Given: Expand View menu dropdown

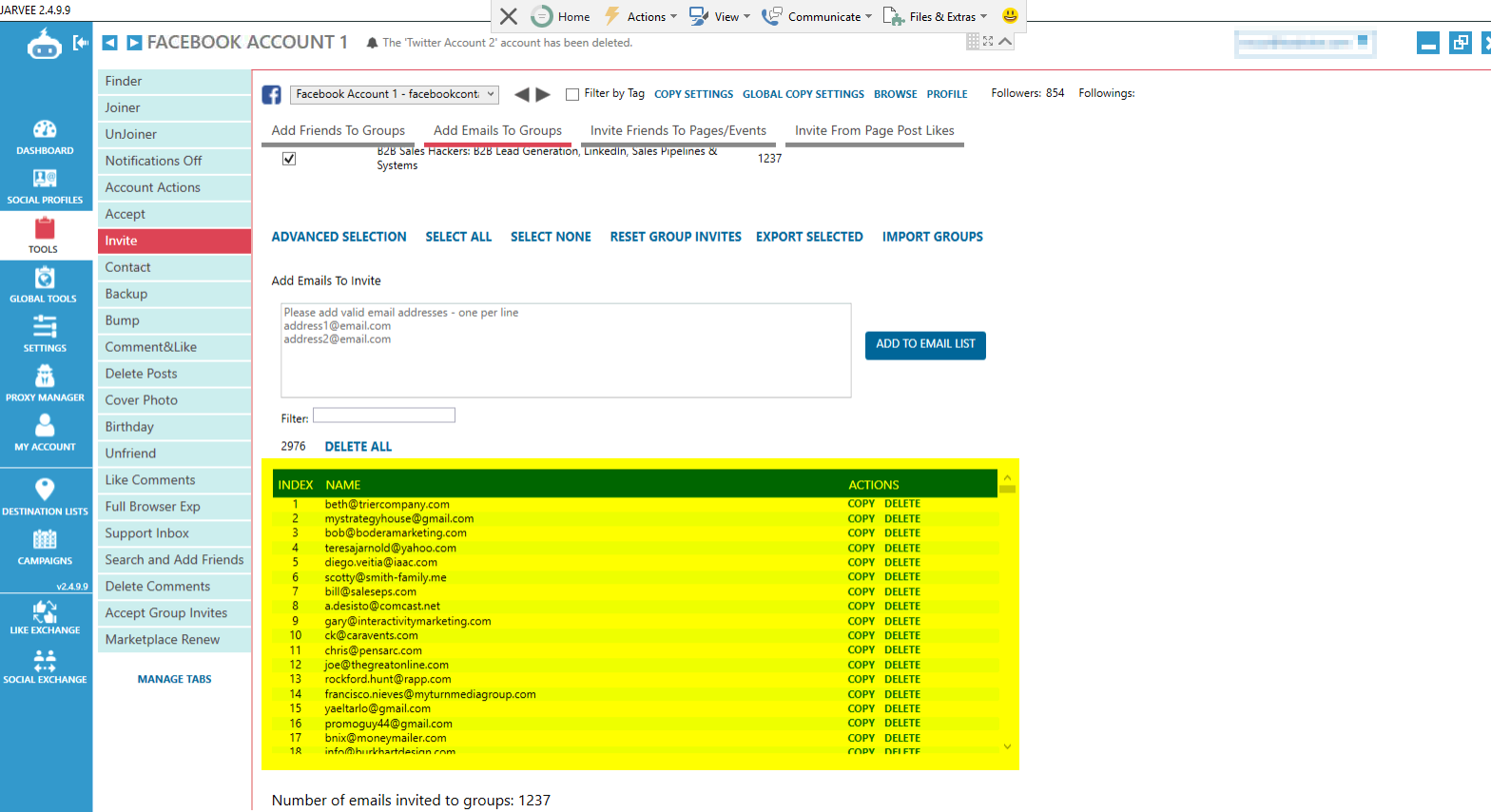Looking at the screenshot, I should [x=720, y=16].
